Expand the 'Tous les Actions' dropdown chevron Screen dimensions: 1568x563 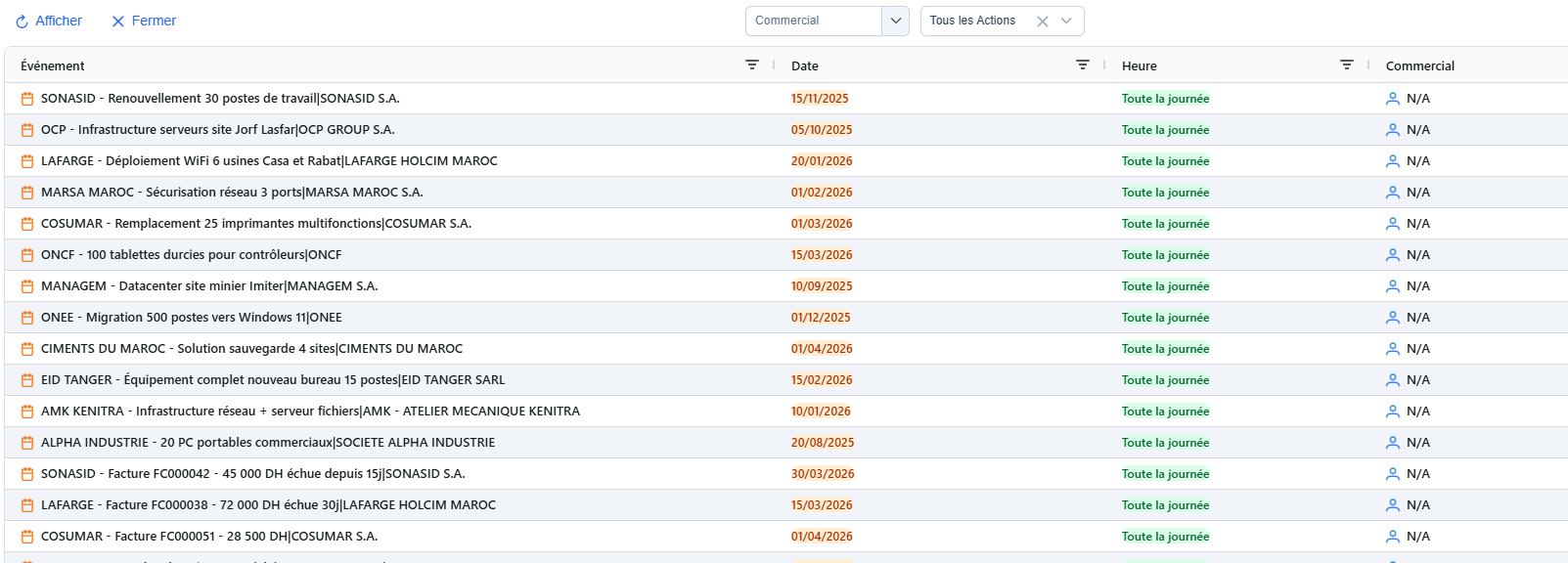tap(1067, 21)
